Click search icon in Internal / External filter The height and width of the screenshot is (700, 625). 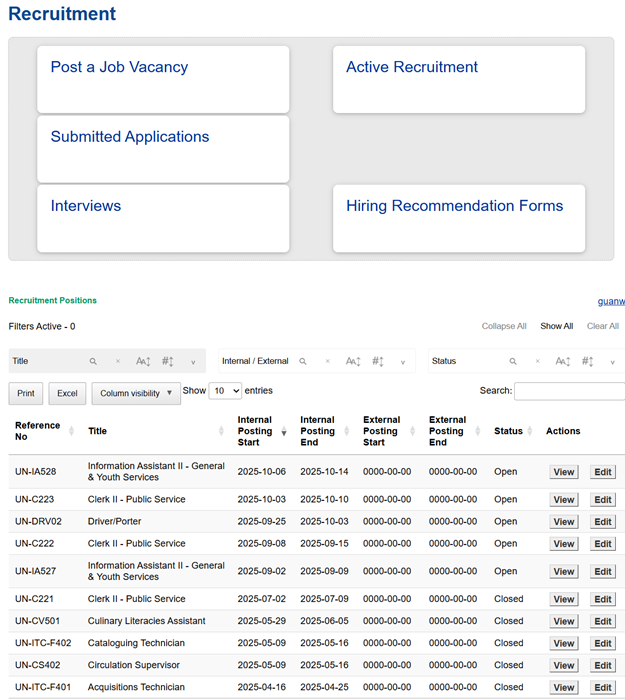(x=303, y=361)
